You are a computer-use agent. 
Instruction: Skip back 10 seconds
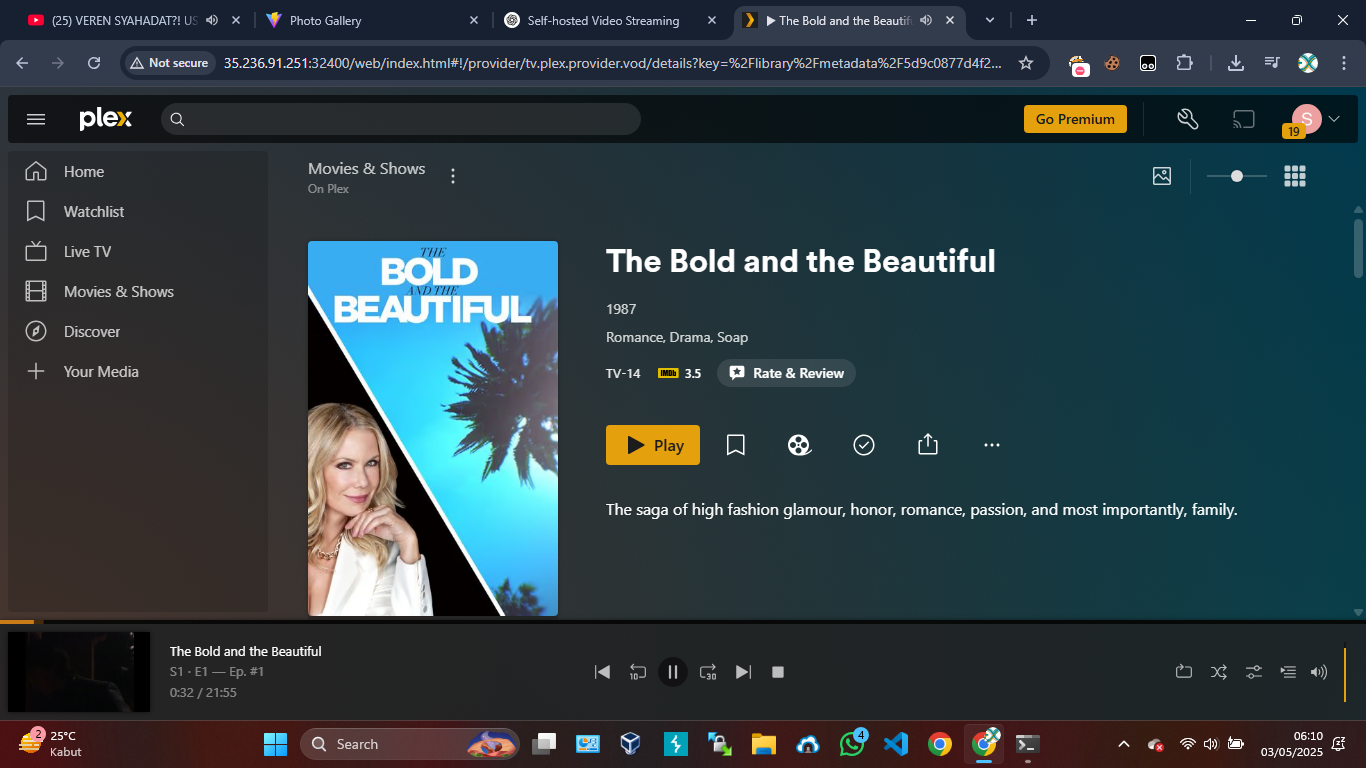click(637, 672)
